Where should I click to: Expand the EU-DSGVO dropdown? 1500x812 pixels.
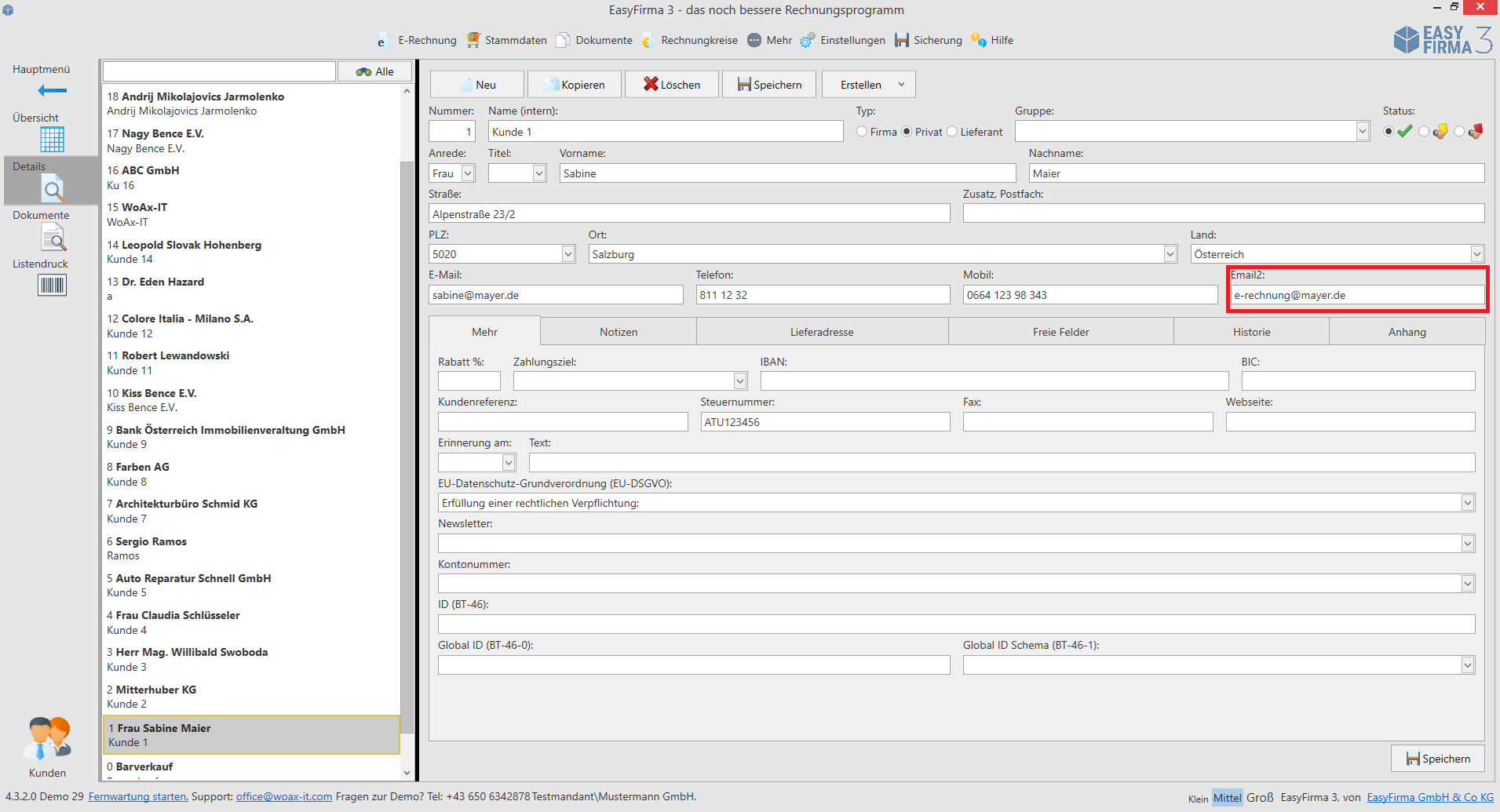tap(1468, 503)
